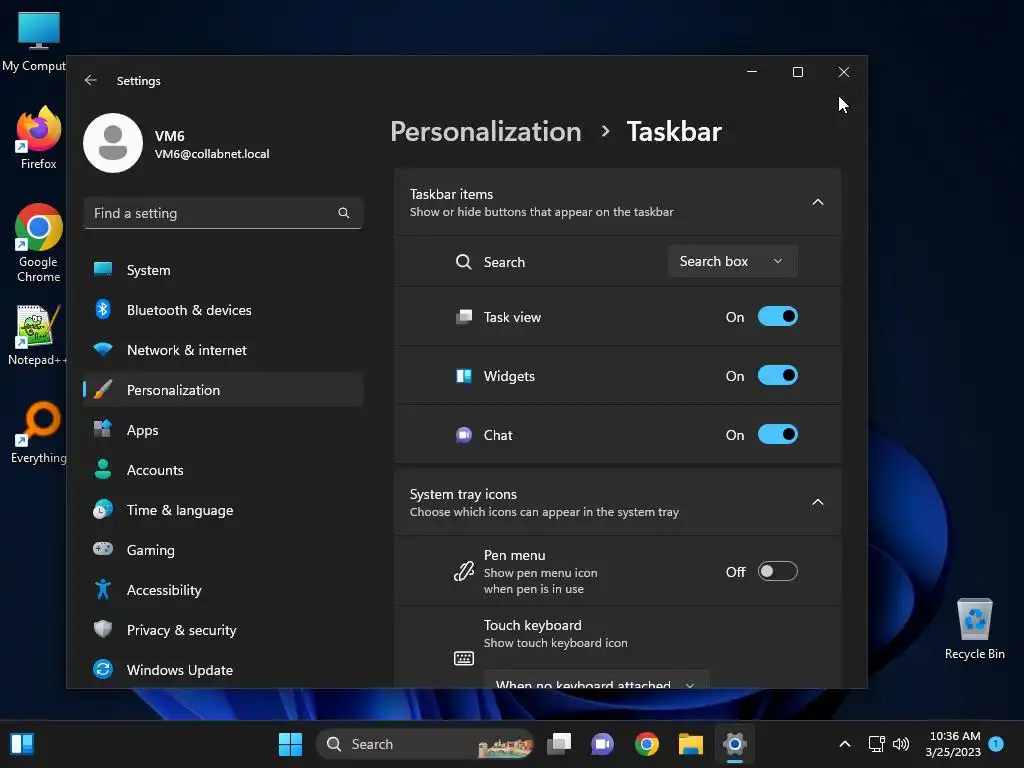Click the Settings gear on the taskbar

(734, 744)
